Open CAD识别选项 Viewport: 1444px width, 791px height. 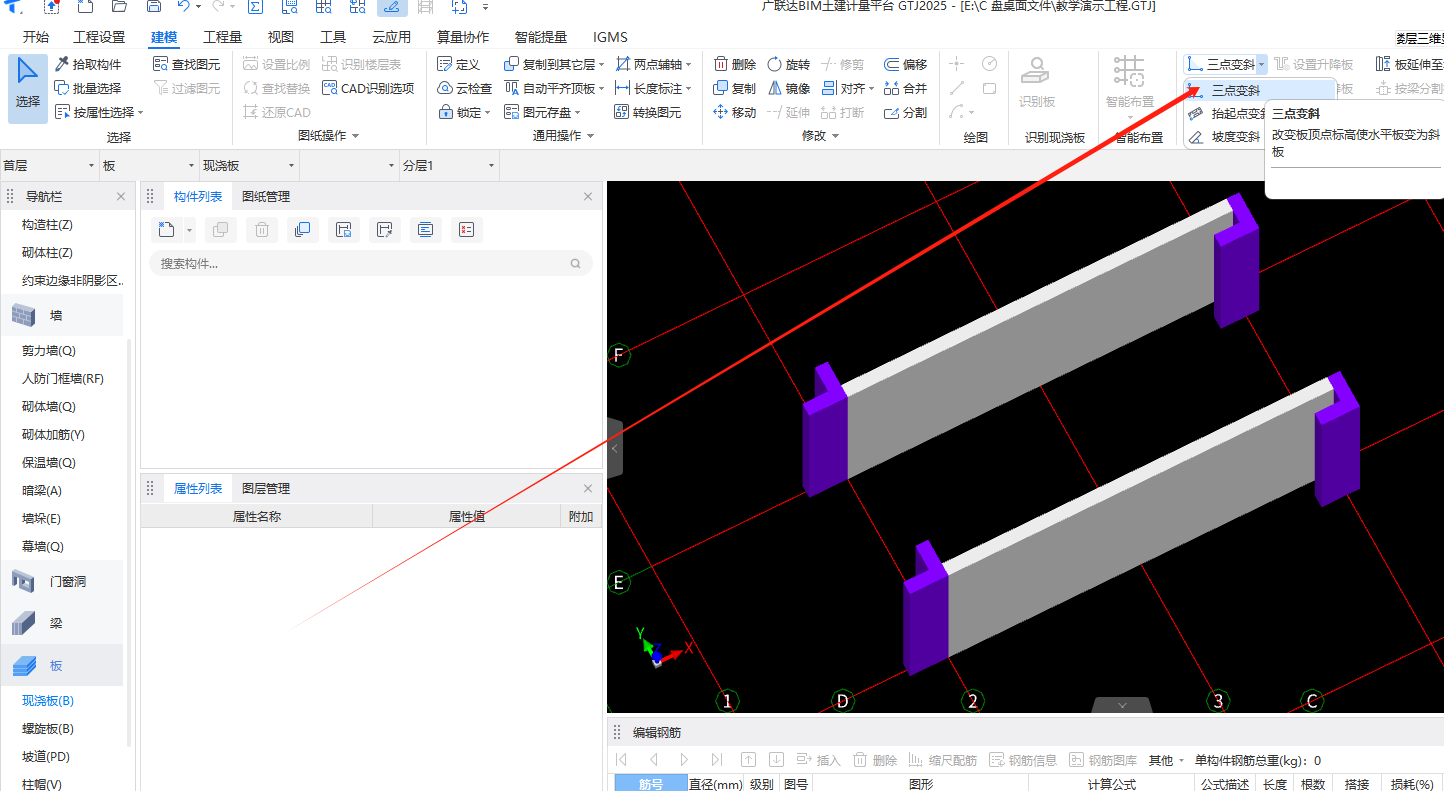point(368,88)
